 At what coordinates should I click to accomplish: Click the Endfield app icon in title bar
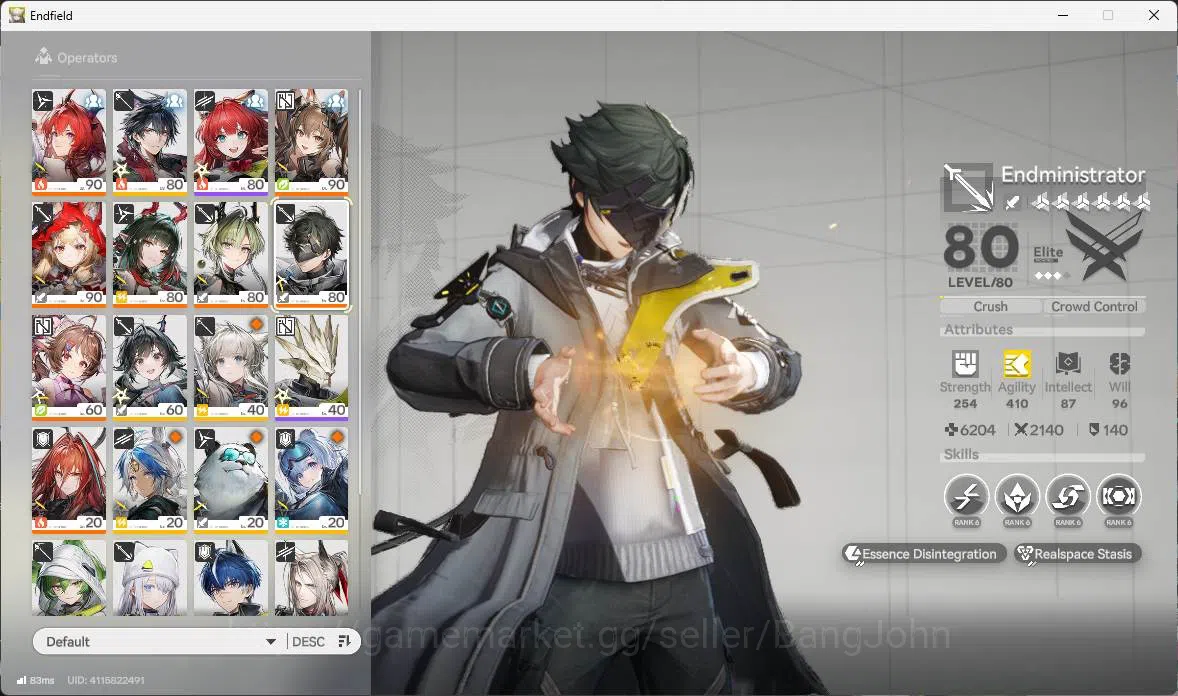click(x=17, y=15)
